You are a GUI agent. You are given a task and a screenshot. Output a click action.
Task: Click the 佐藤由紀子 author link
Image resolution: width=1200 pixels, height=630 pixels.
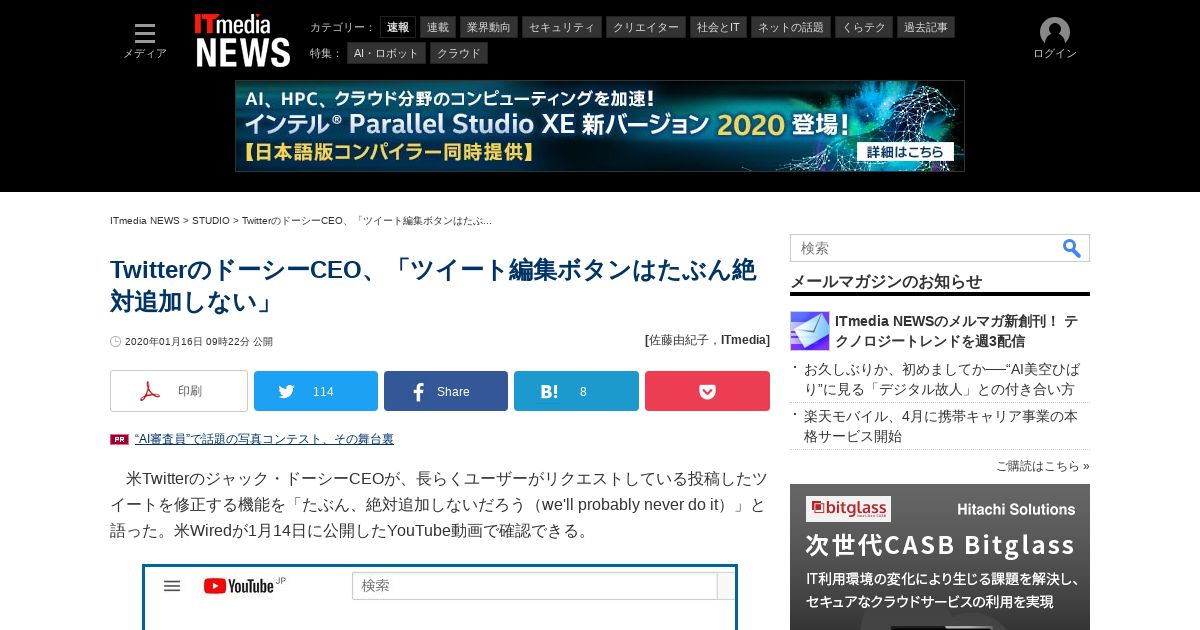[x=681, y=340]
